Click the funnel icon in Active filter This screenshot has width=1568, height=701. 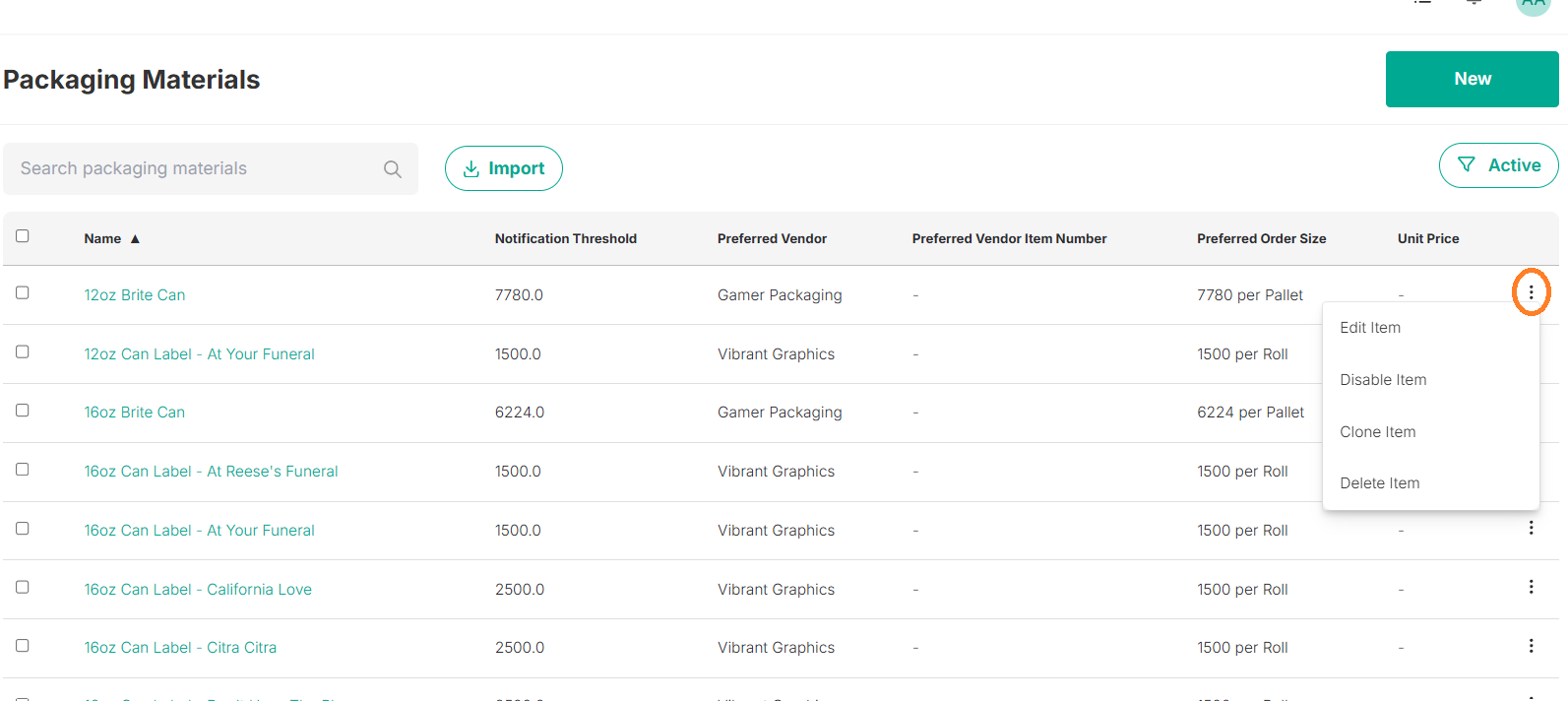pos(1466,165)
